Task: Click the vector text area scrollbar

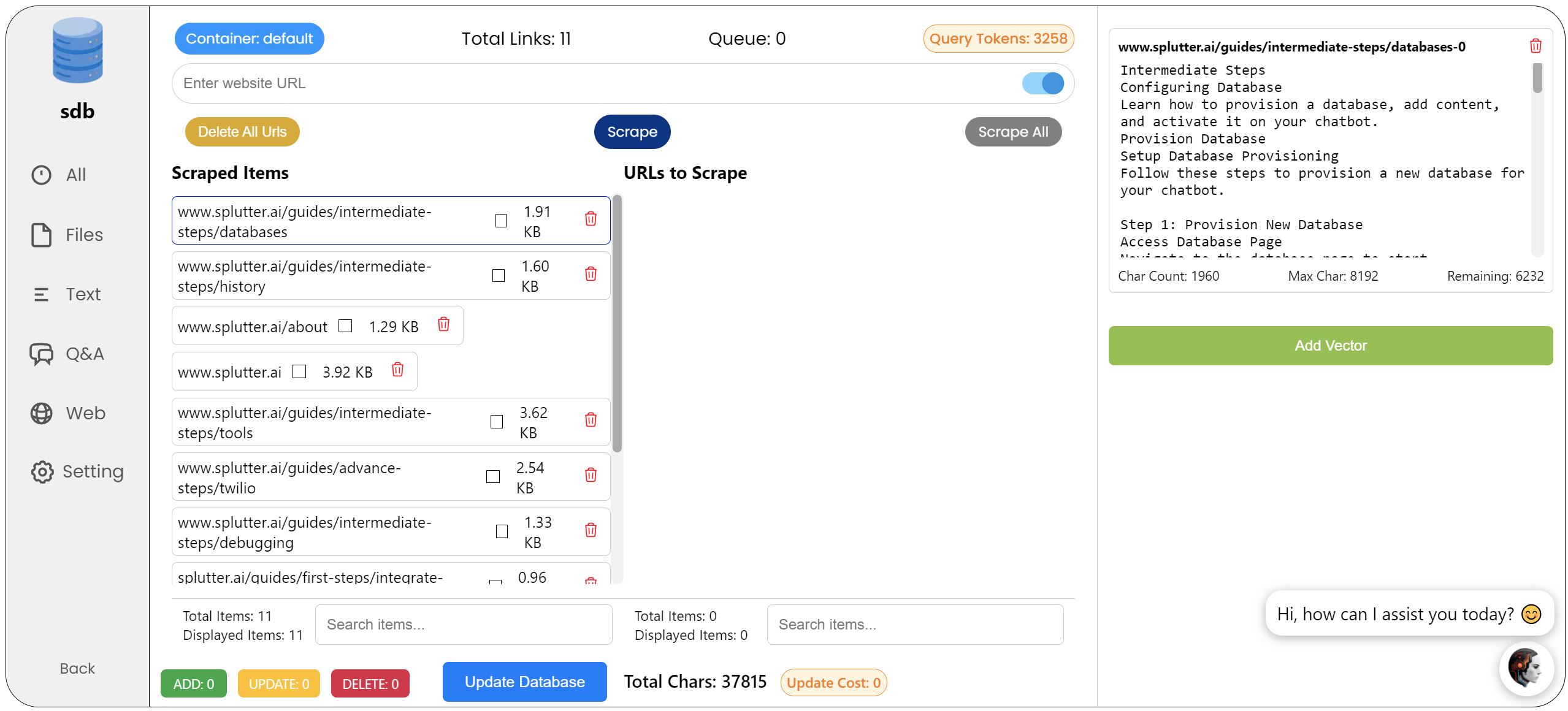Action: click(x=1537, y=78)
